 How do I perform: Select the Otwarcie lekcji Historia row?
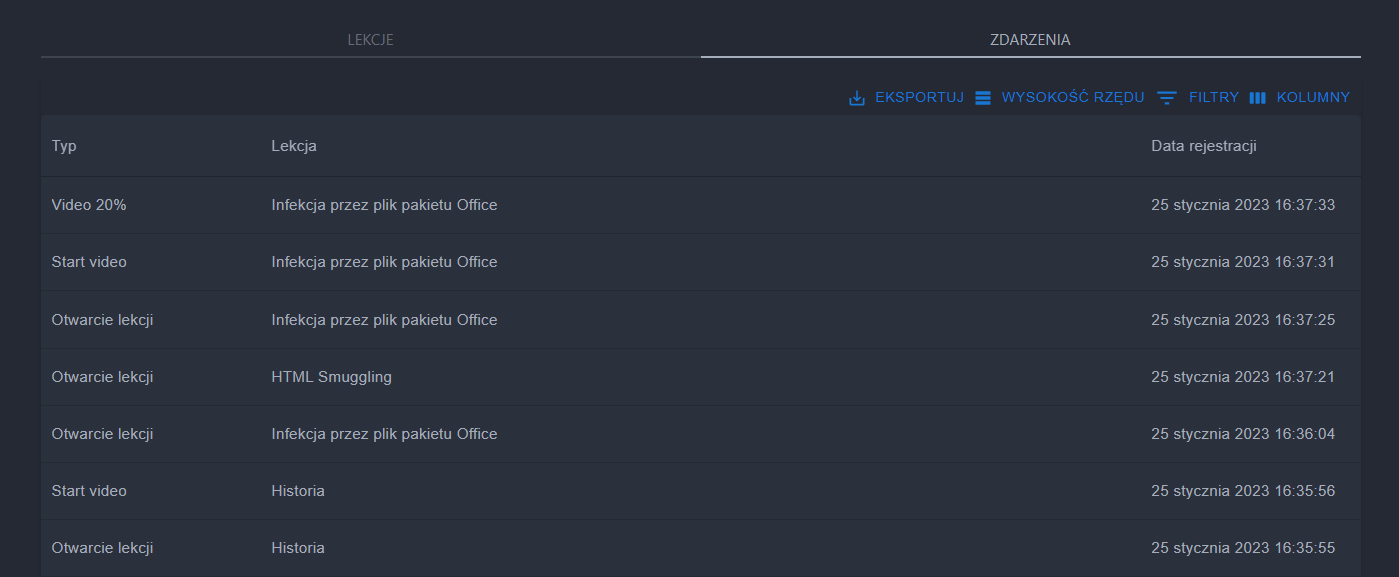pyautogui.click(x=102, y=548)
